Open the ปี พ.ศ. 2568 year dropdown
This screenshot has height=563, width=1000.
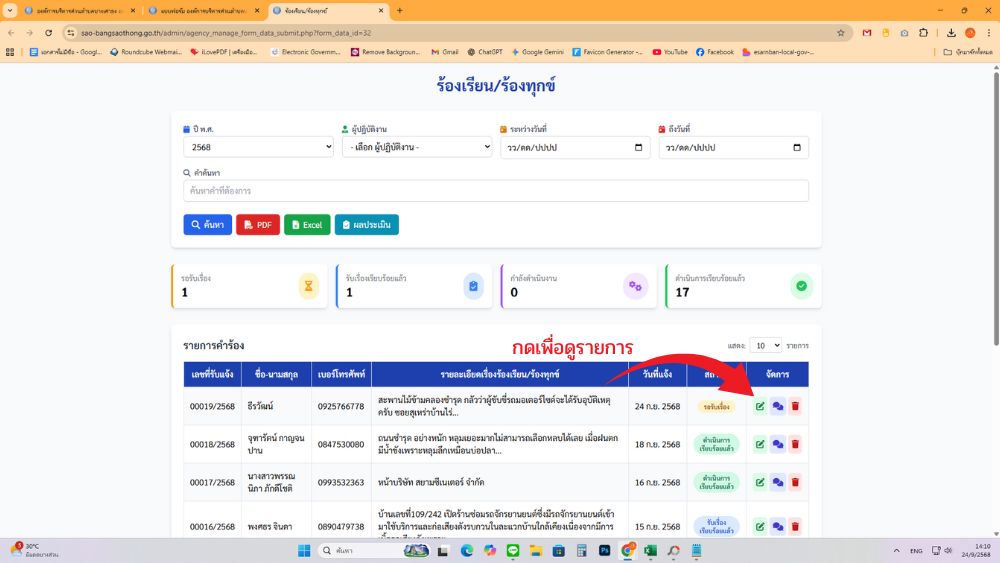pos(258,148)
